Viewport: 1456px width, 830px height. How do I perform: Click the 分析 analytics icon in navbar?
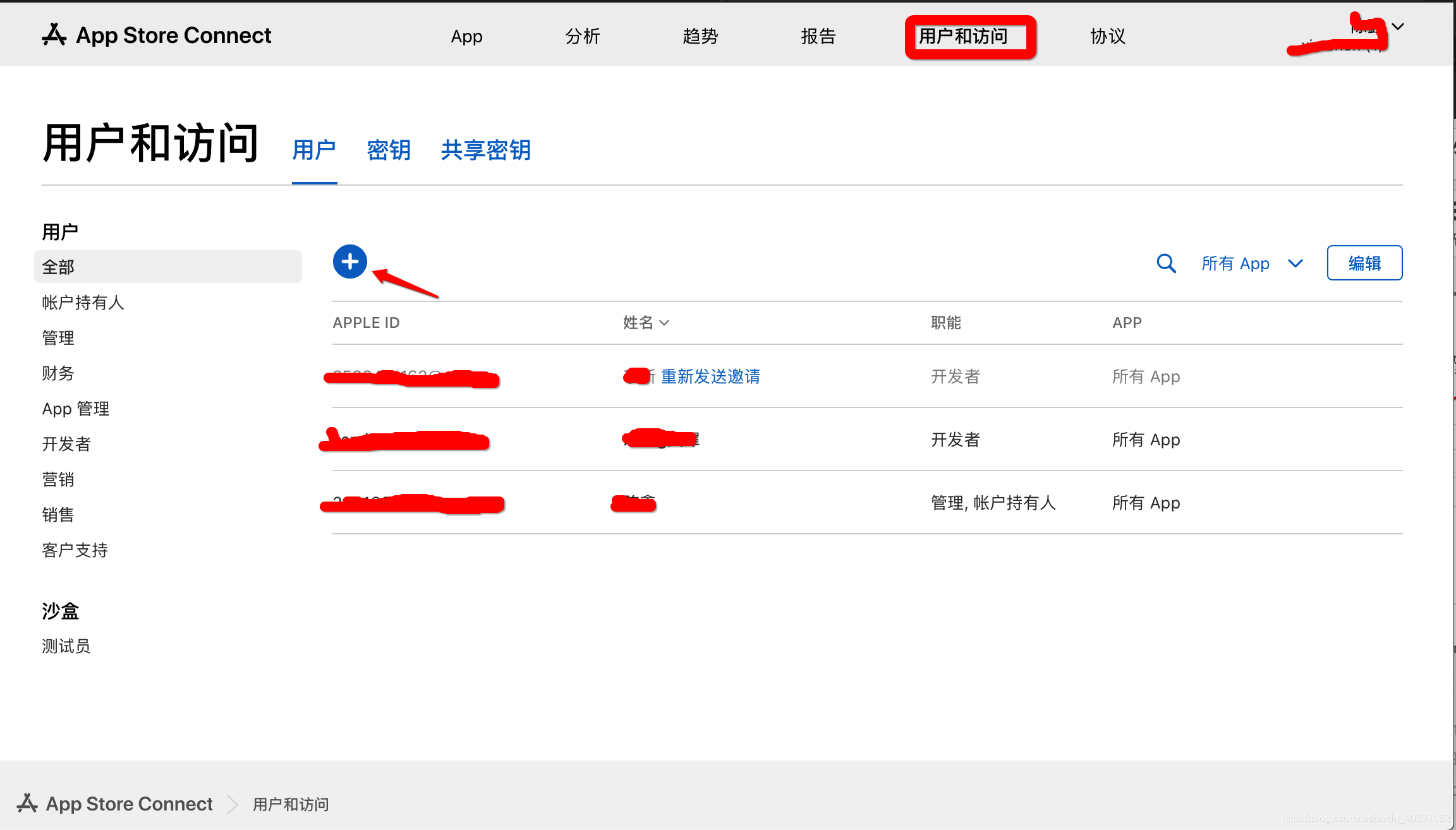582,36
